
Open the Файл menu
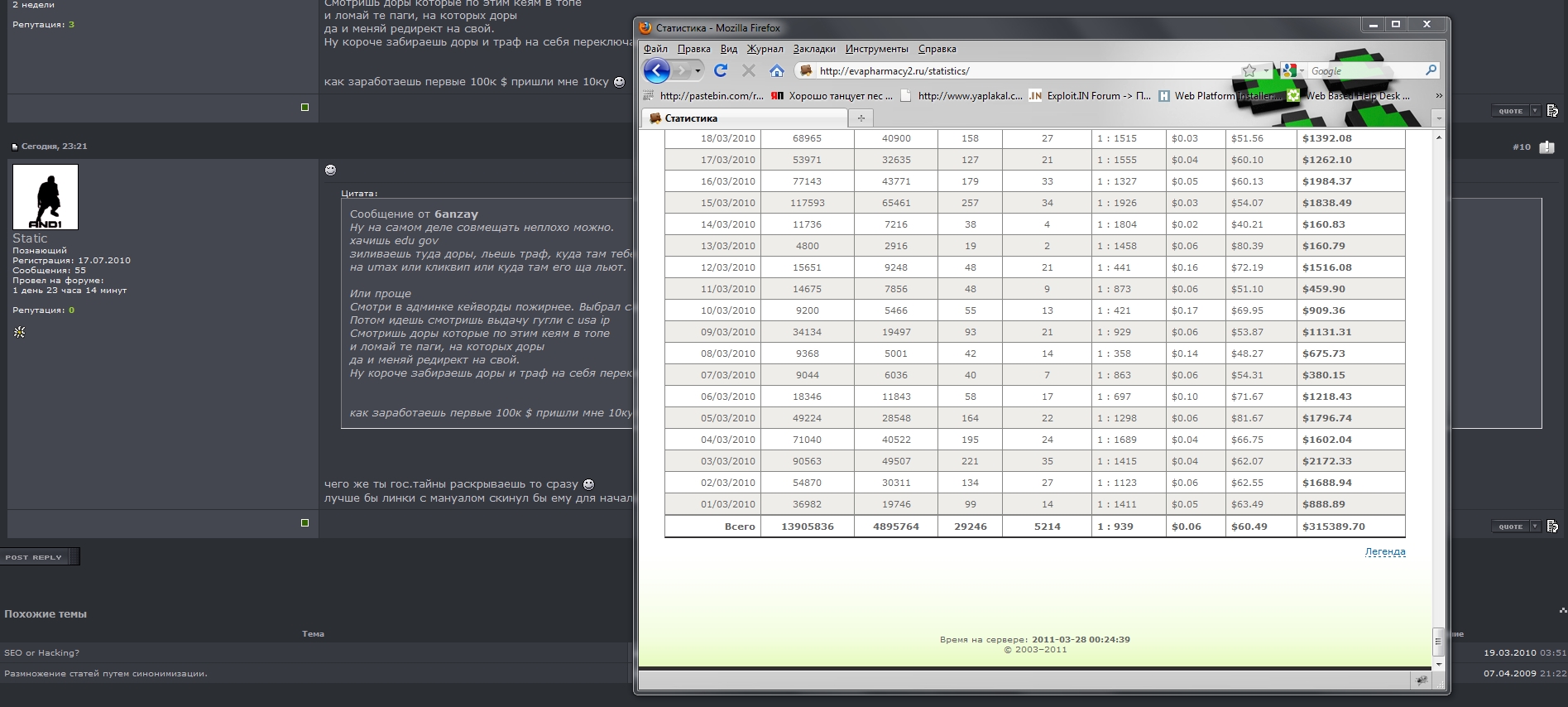655,49
